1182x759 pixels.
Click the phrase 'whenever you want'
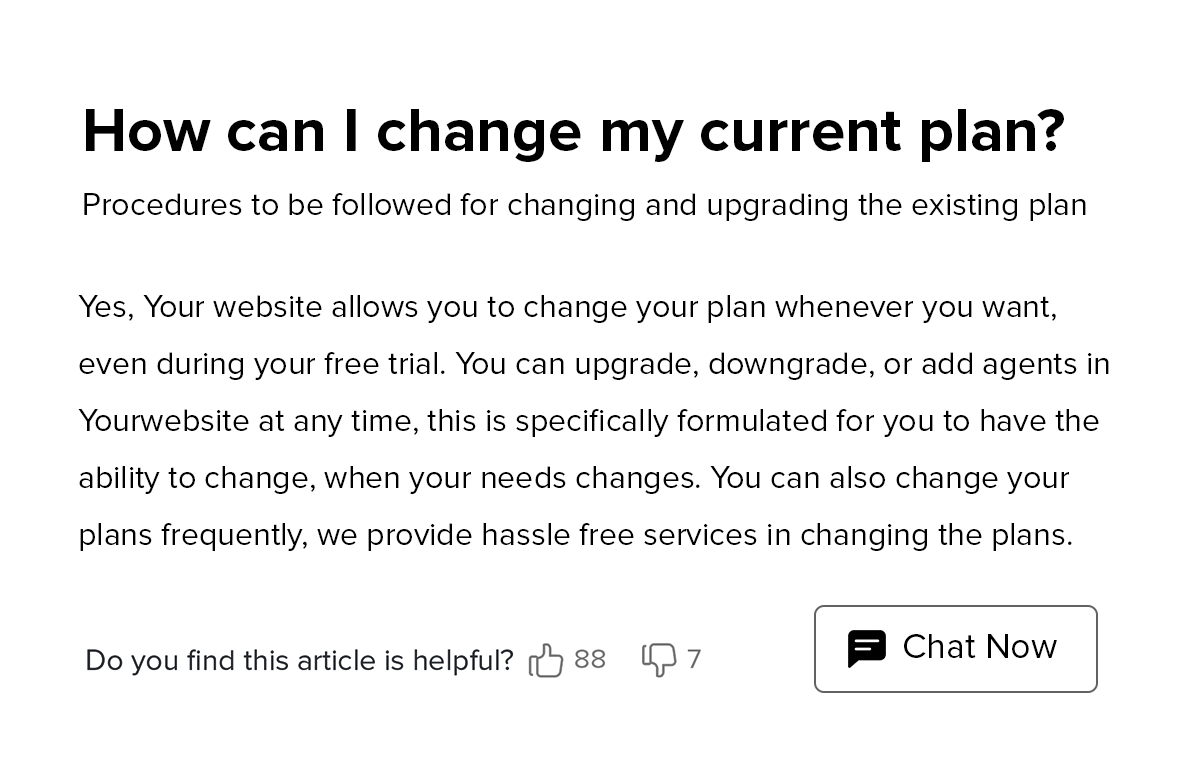(914, 308)
